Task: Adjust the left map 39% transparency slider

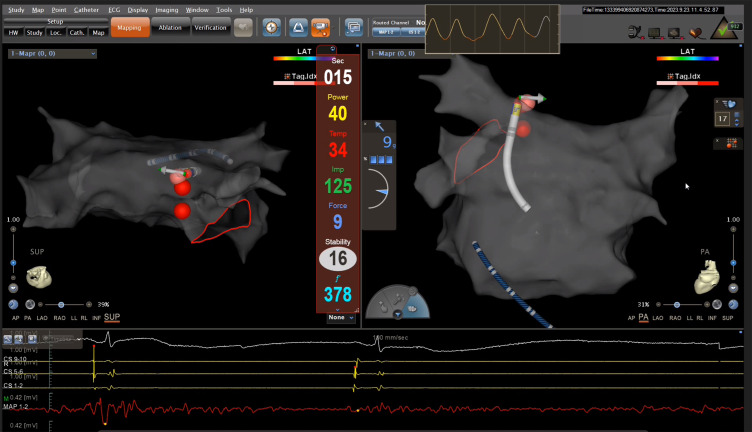Action: [x=62, y=304]
